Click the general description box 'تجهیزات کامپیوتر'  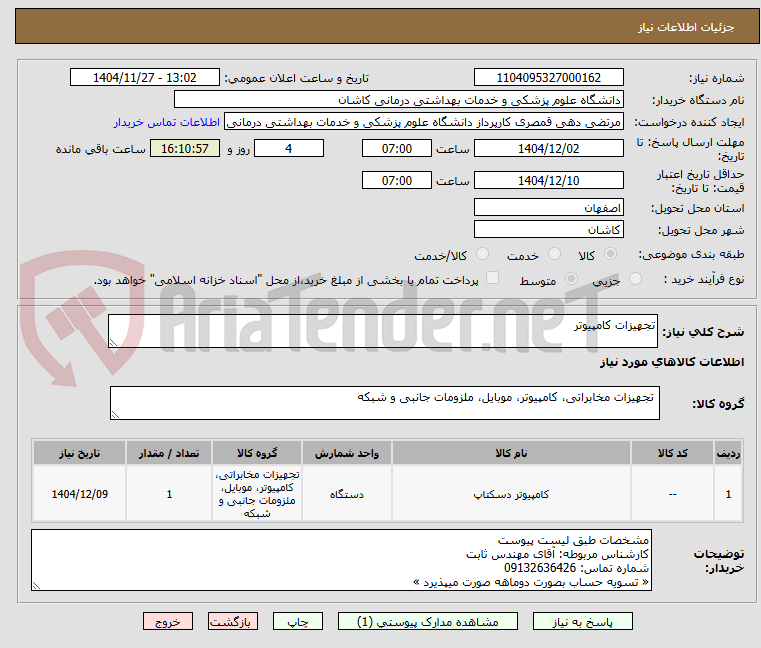(x=383, y=331)
